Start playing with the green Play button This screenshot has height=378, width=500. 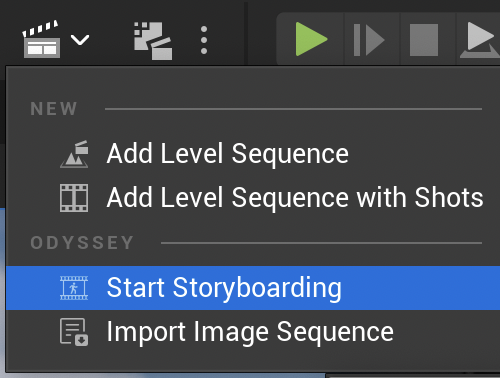[311, 39]
